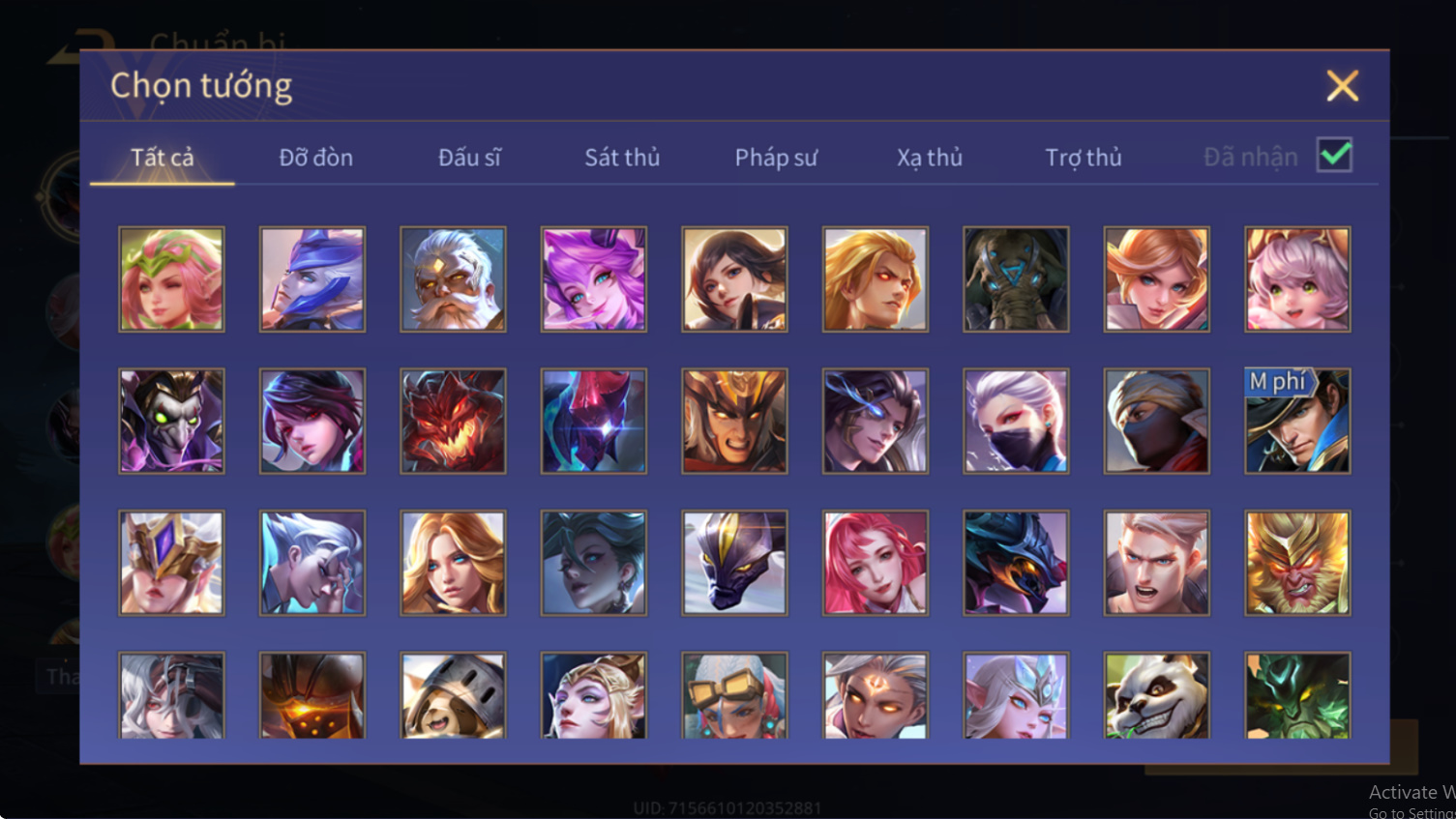Viewport: 1456px width, 819px height.
Task: Choose the red demon-faced hero
Action: click(453, 421)
